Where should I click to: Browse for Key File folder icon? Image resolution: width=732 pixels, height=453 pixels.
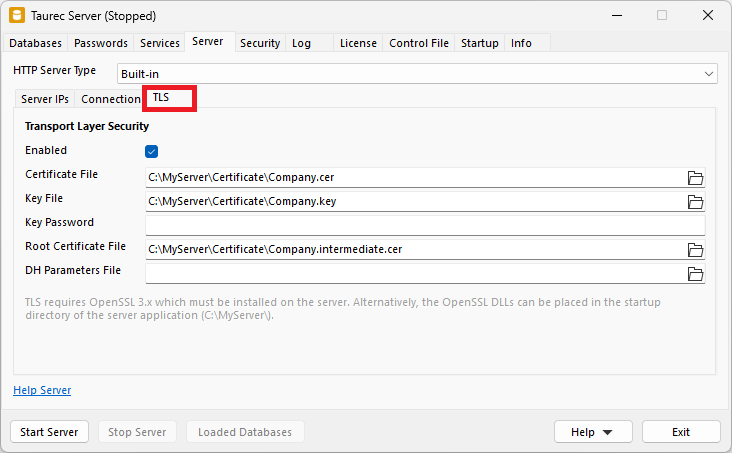coord(695,202)
